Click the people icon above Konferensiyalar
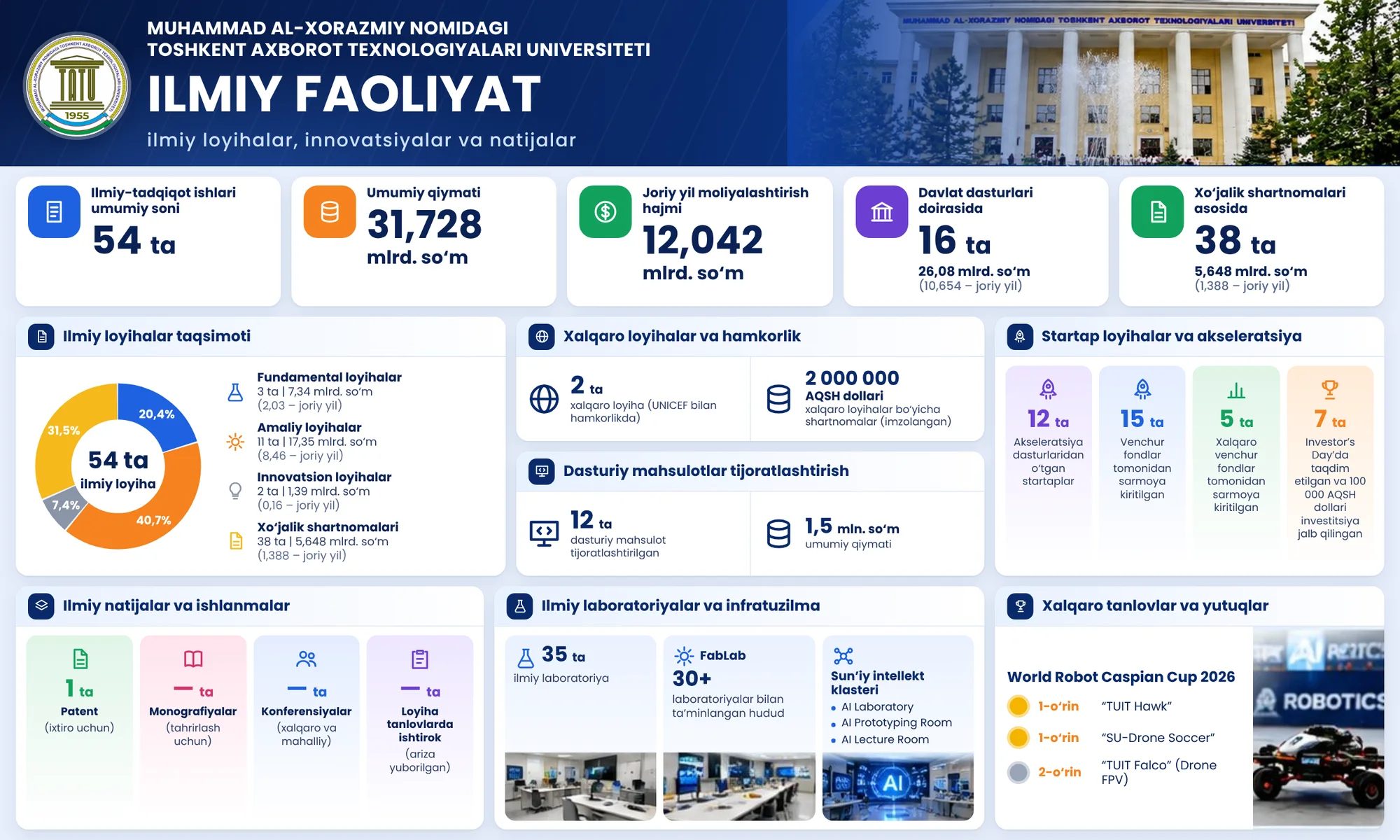 307,659
